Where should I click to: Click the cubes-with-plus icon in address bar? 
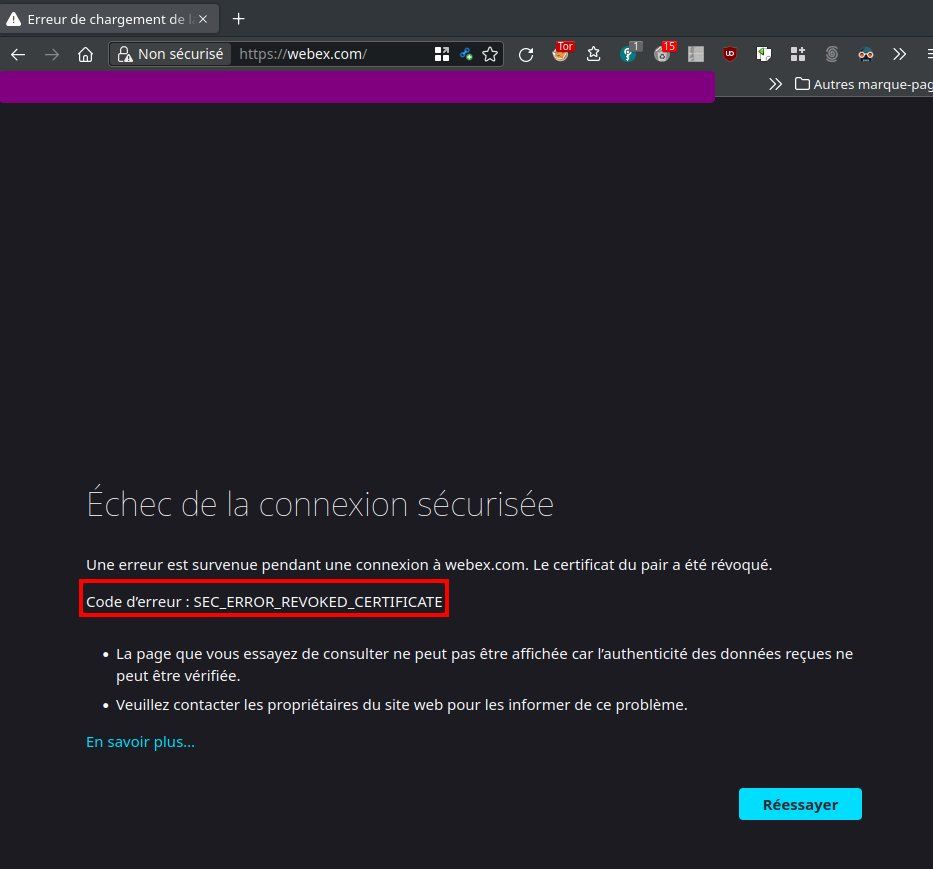pos(466,55)
